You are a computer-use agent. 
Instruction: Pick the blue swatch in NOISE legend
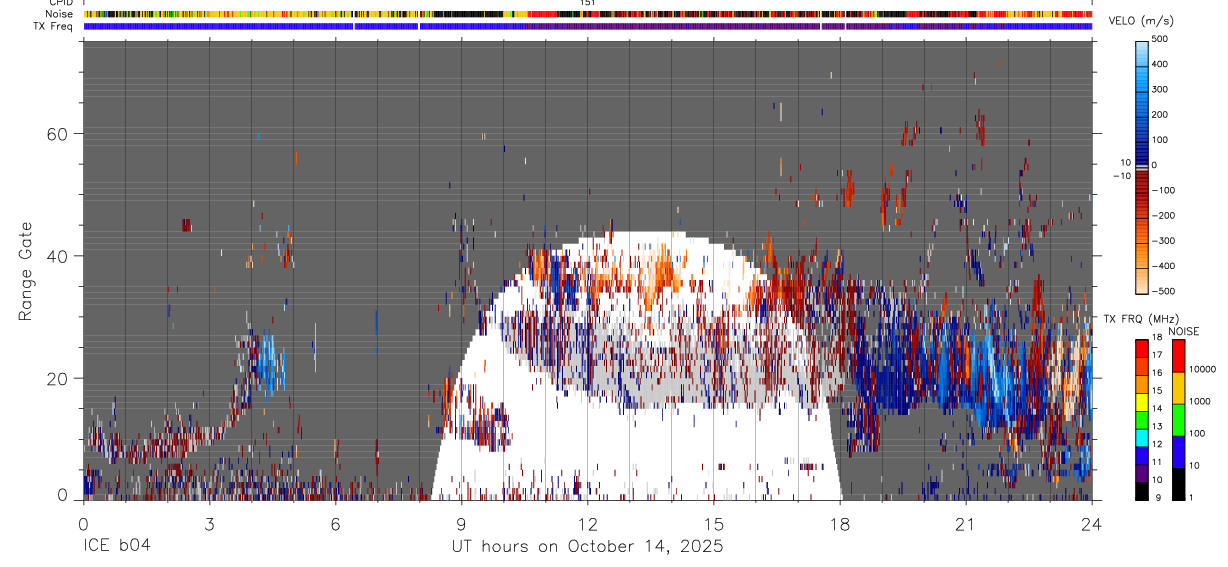(x=1177, y=452)
